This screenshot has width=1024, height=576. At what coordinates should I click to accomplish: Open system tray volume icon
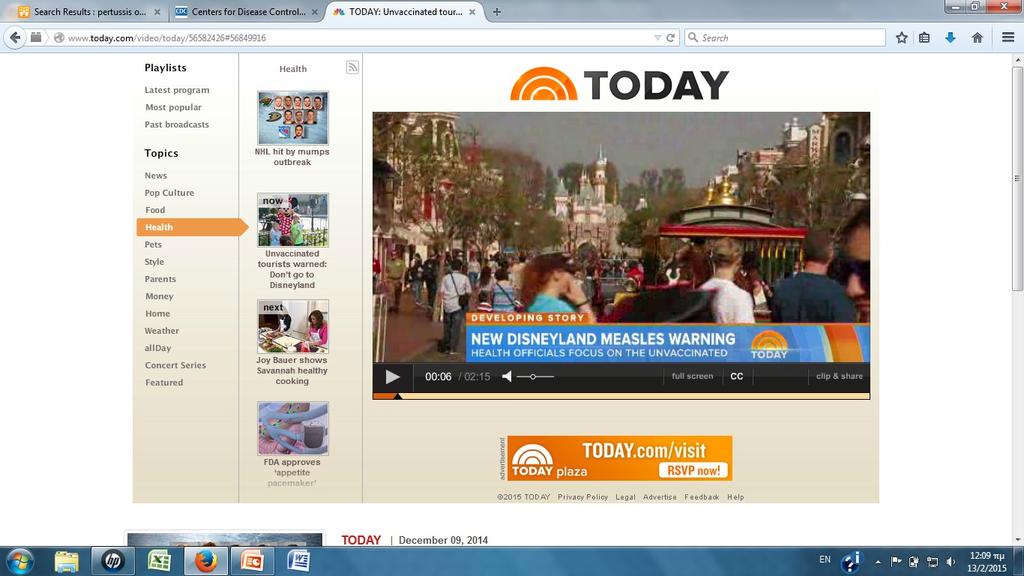pyautogui.click(x=951, y=562)
